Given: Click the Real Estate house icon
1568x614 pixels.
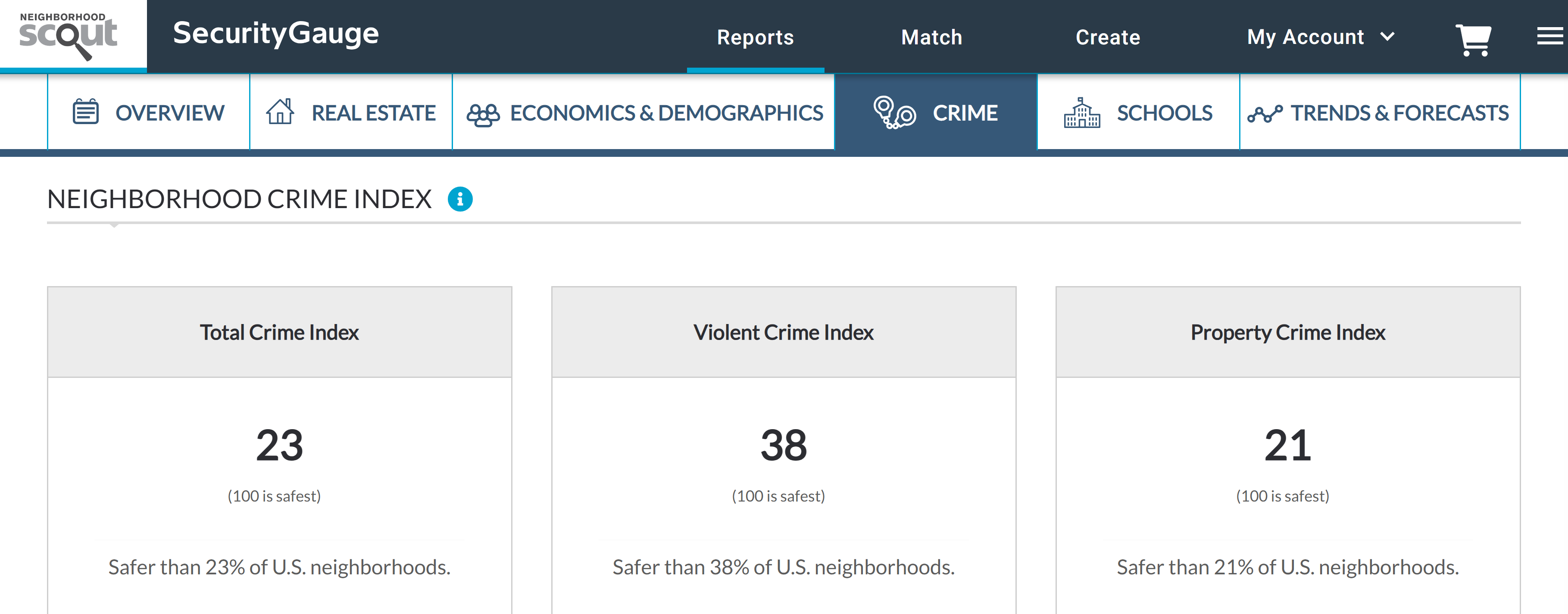Looking at the screenshot, I should click(280, 112).
